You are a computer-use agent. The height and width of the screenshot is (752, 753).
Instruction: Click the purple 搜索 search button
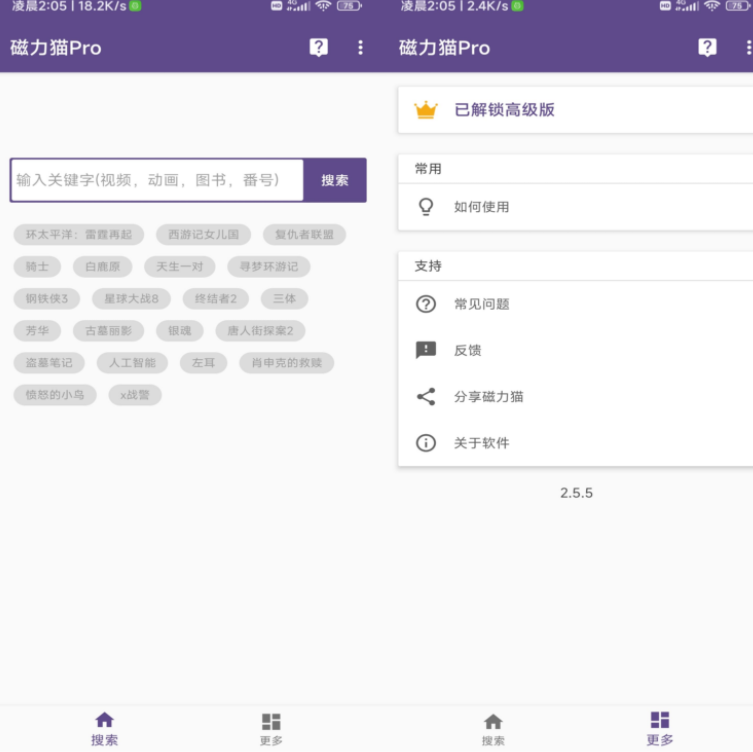335,180
